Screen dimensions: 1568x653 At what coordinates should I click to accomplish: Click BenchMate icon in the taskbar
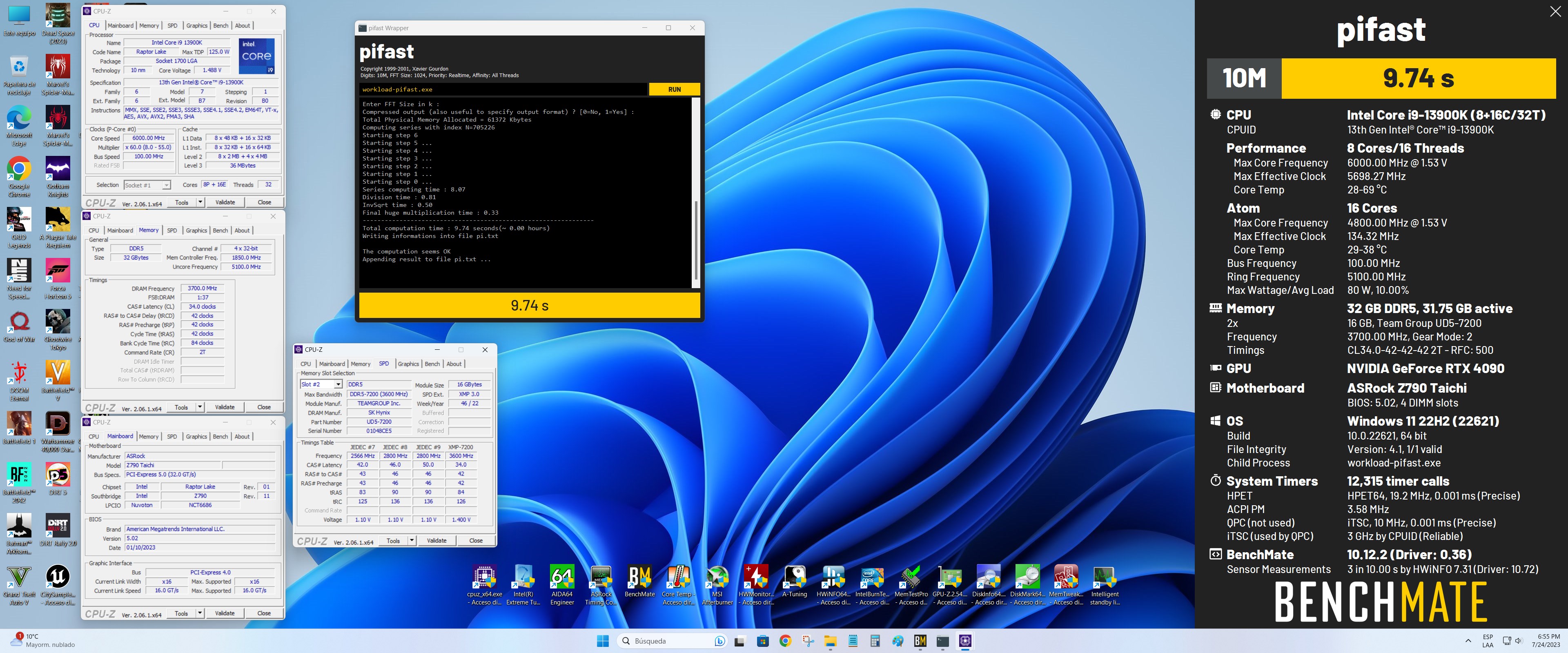[x=920, y=641]
